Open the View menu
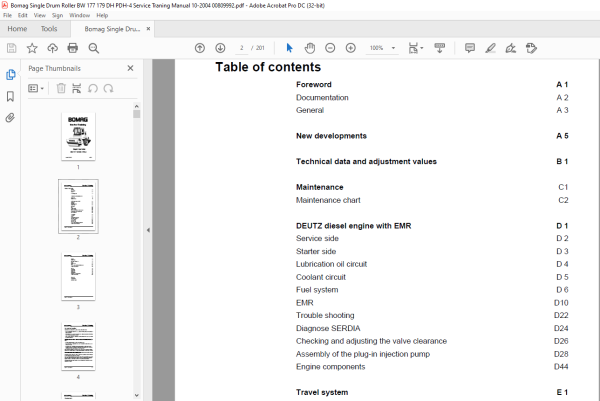 point(40,15)
